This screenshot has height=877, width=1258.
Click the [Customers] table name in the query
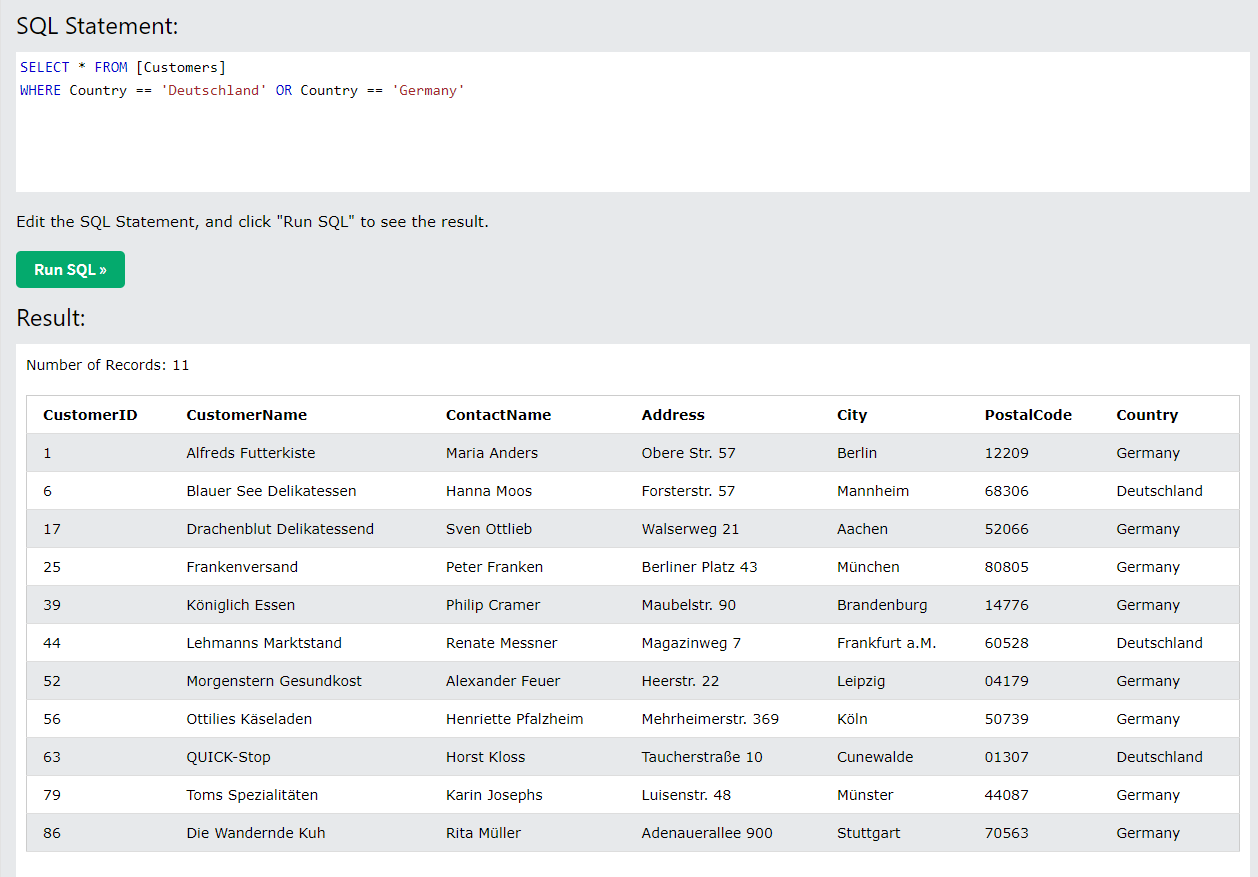click(x=181, y=67)
